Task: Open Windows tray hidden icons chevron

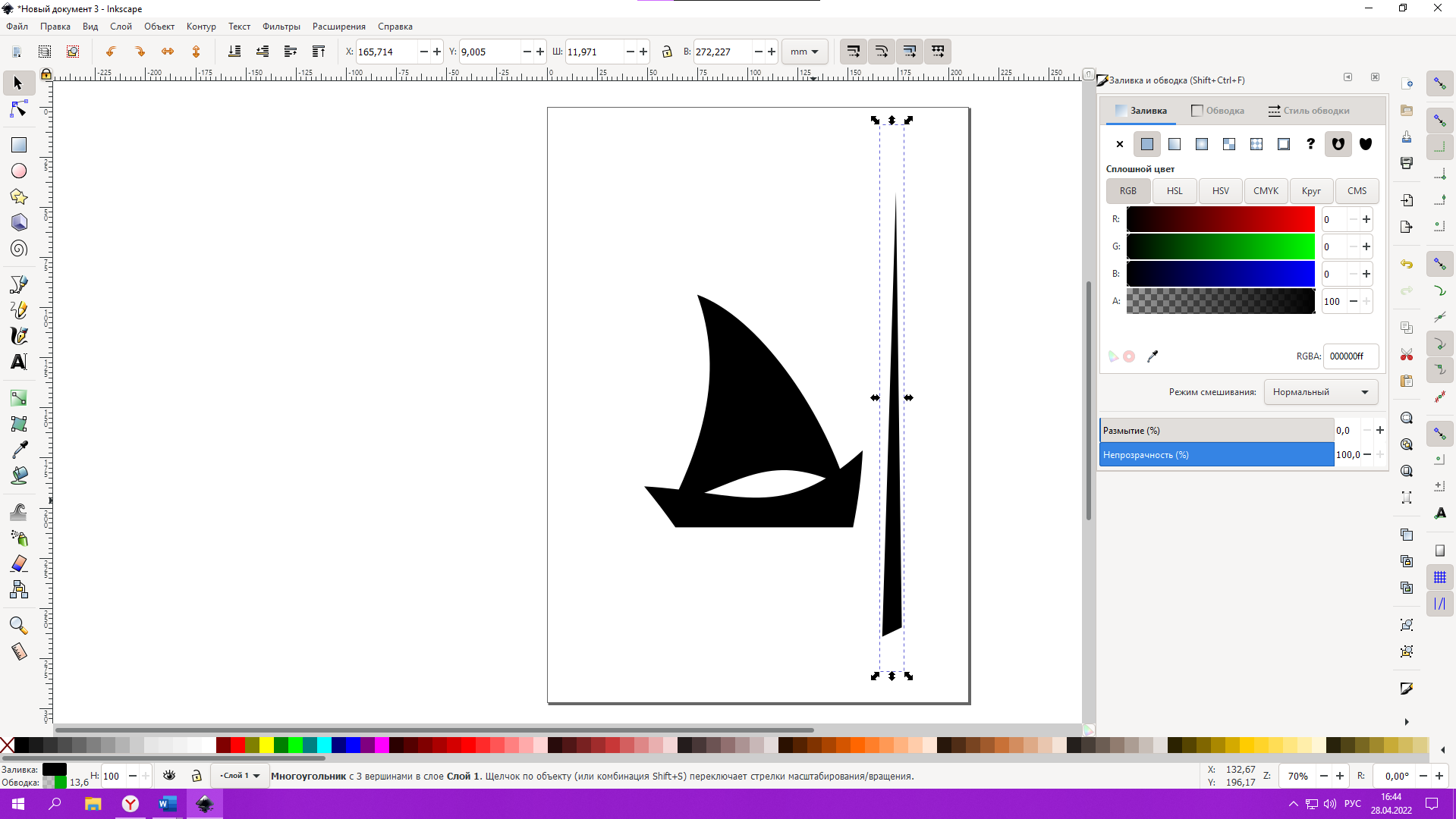Action: click(1294, 804)
